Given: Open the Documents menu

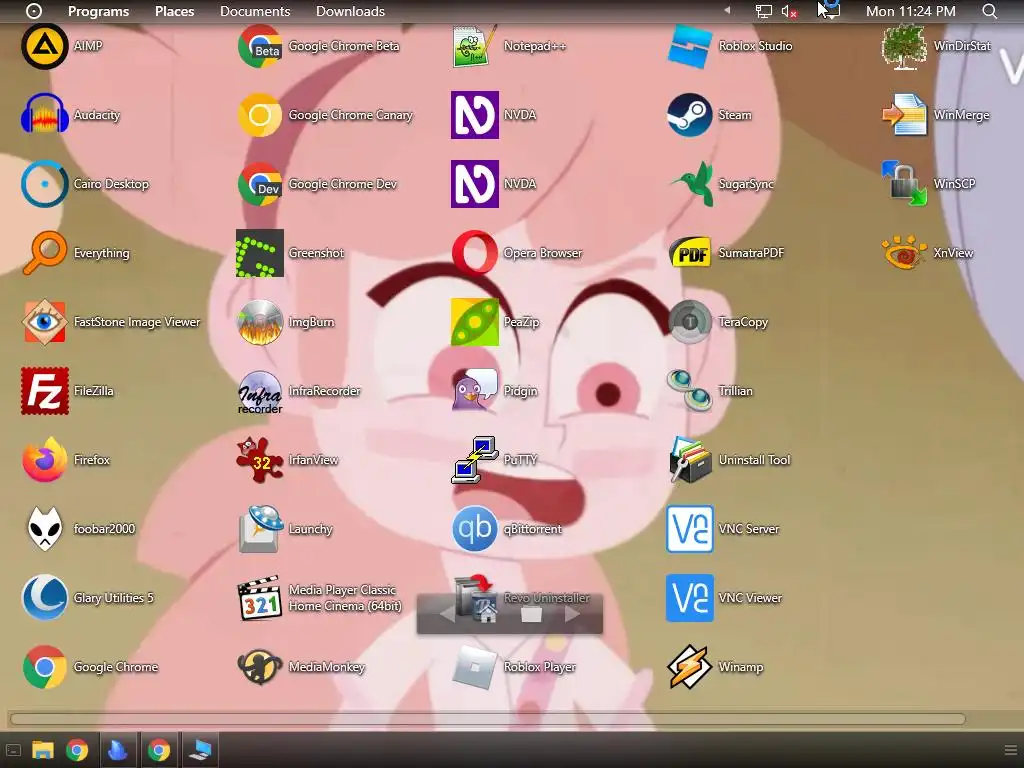Looking at the screenshot, I should [x=255, y=11].
